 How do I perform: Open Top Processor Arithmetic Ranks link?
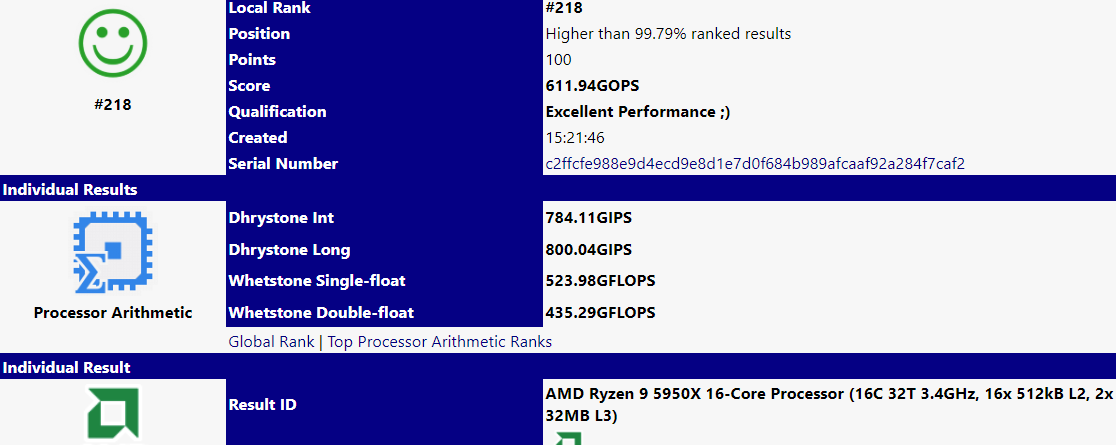[x=439, y=342]
